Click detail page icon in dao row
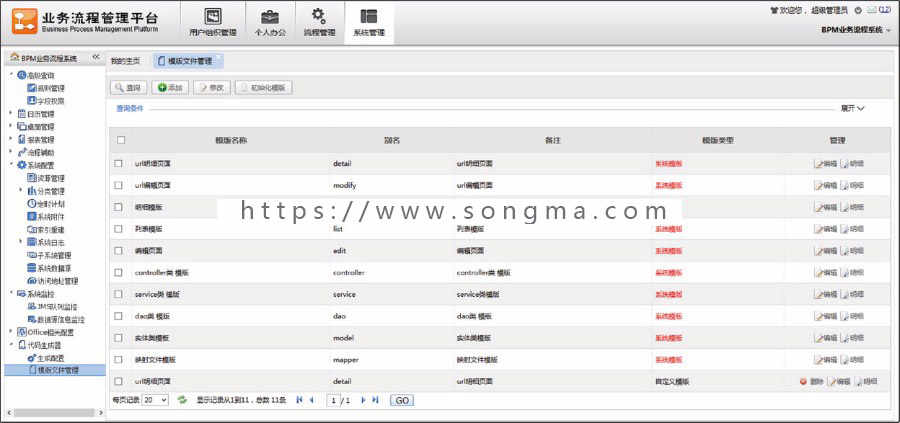Image resolution: width=900 pixels, height=423 pixels. [x=844, y=316]
